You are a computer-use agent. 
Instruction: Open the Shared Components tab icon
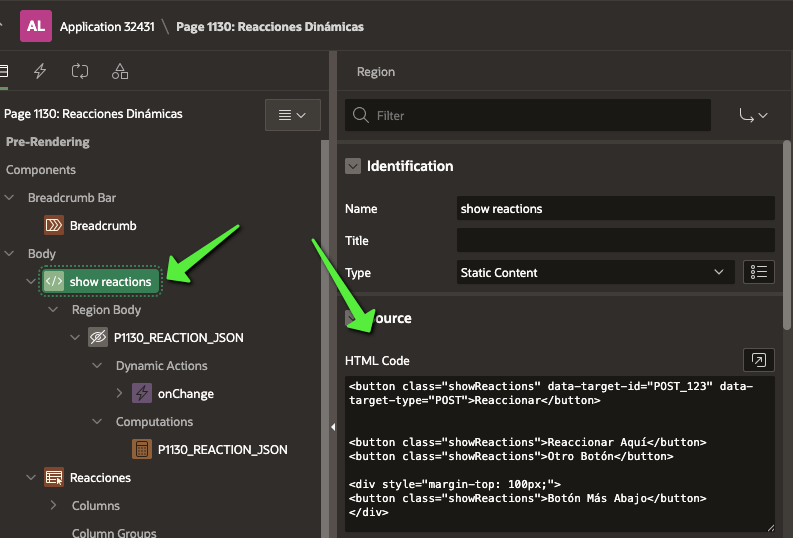point(120,71)
